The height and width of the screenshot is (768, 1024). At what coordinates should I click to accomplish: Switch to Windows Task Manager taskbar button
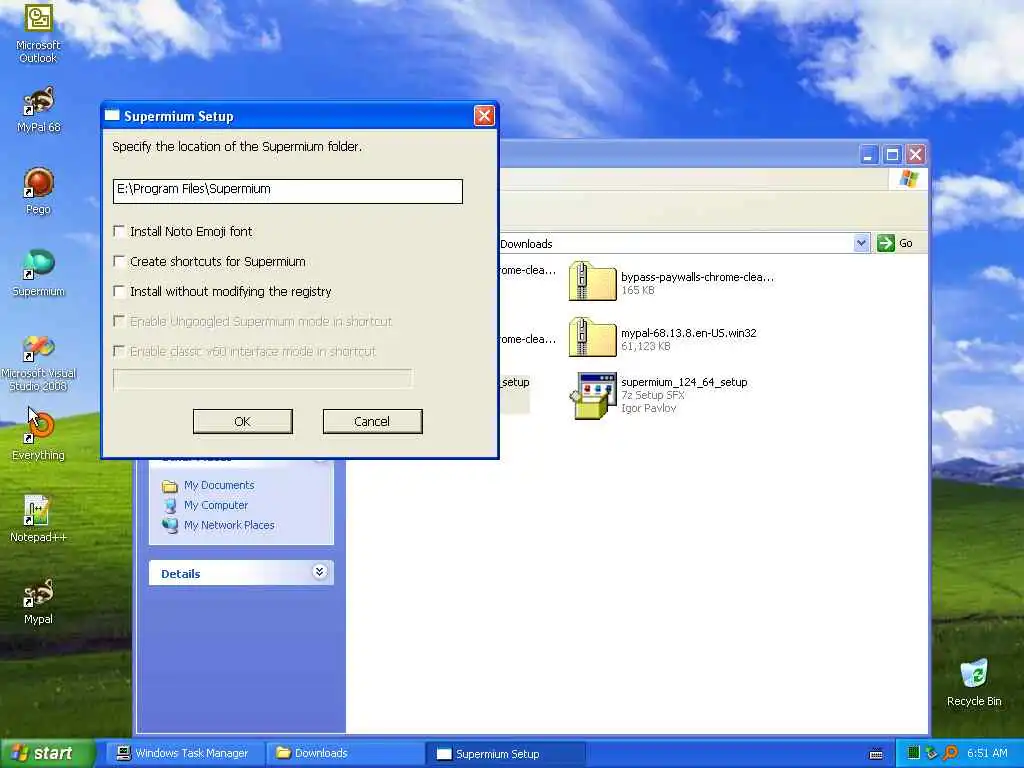coord(184,754)
